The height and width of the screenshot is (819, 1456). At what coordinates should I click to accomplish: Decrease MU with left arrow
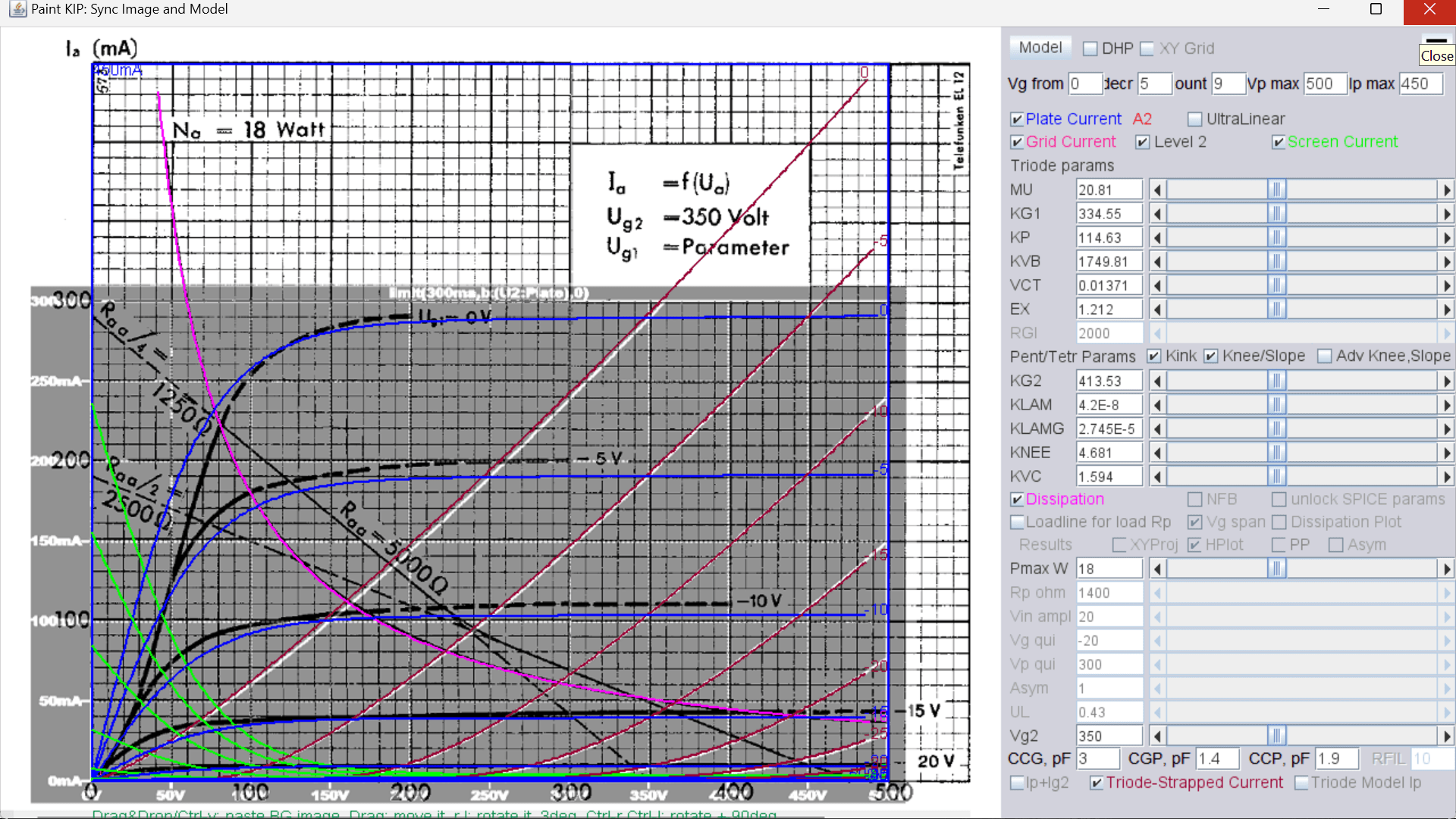tap(1157, 190)
